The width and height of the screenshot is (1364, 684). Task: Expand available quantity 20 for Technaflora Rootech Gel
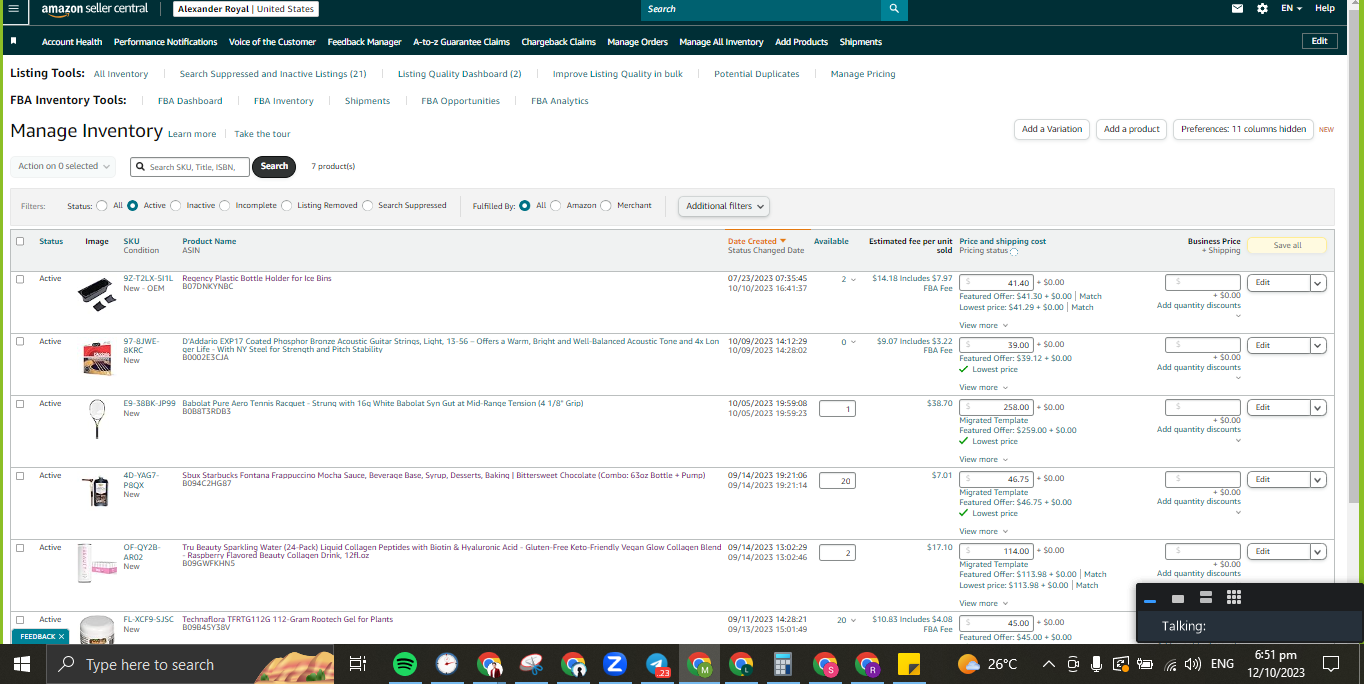click(847, 620)
